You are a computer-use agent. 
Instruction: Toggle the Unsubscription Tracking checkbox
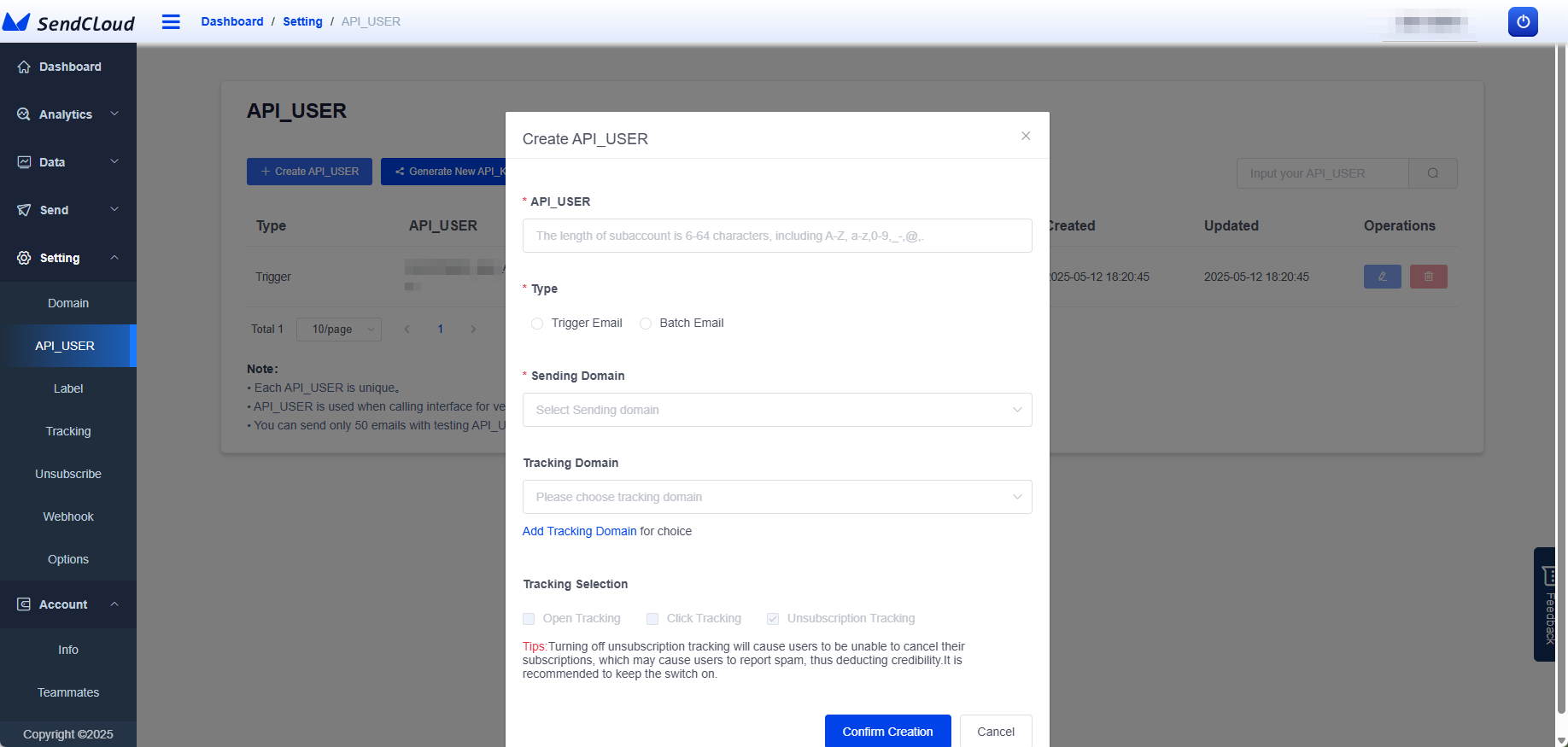(x=773, y=619)
